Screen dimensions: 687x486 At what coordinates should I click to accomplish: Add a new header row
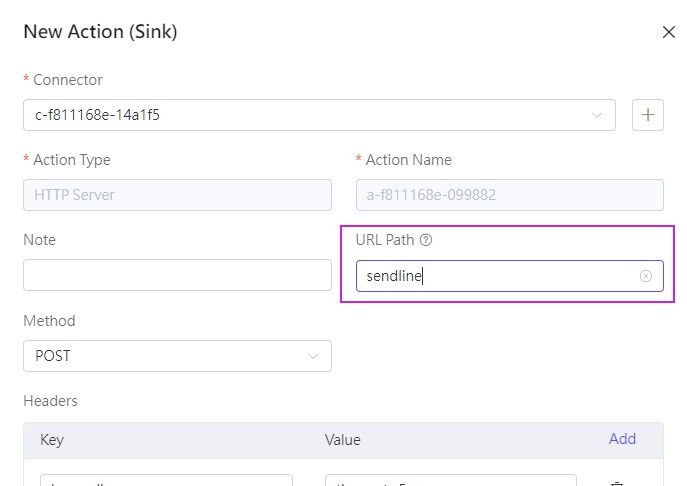pos(622,439)
